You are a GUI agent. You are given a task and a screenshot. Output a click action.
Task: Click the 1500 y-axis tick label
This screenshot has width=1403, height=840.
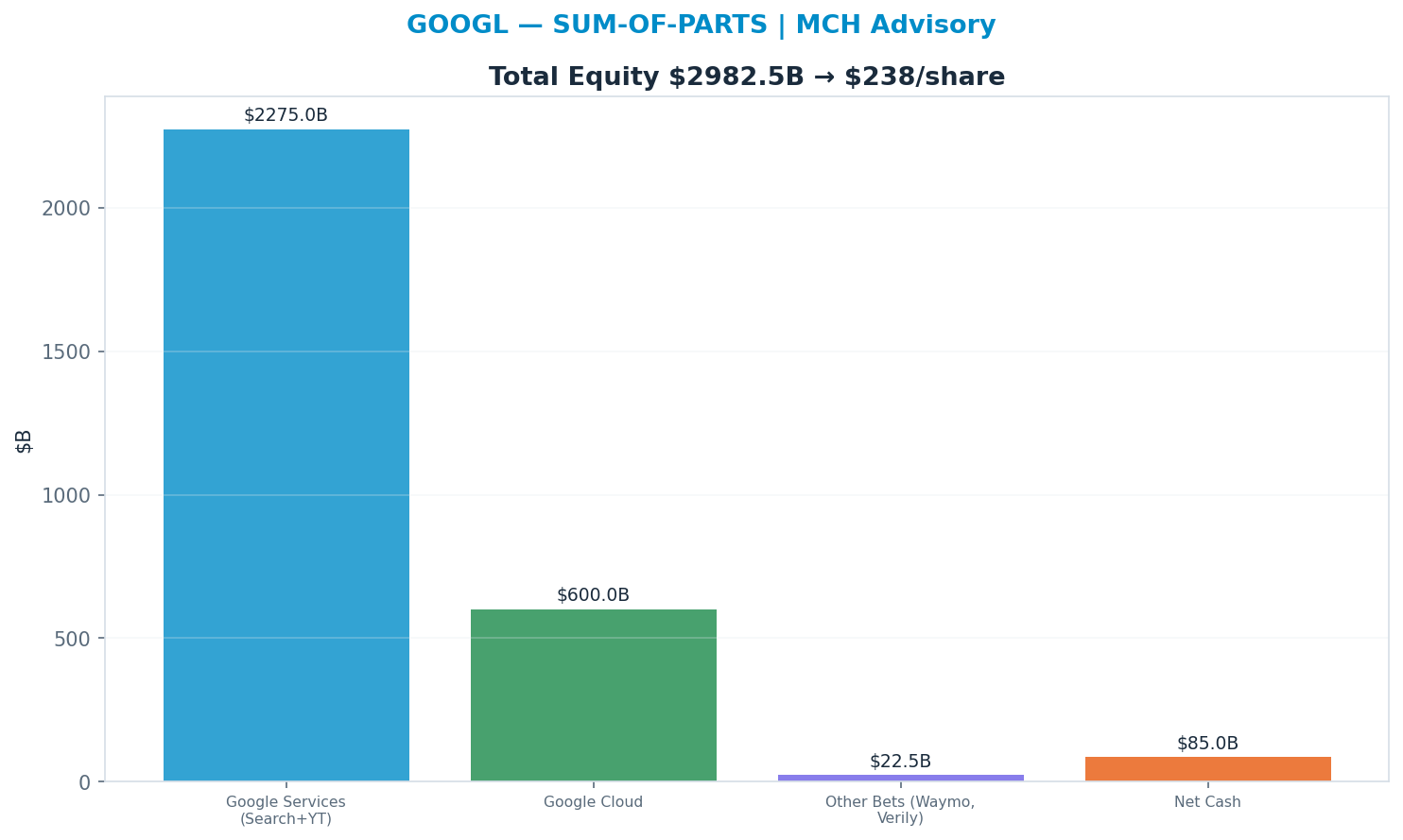point(66,352)
